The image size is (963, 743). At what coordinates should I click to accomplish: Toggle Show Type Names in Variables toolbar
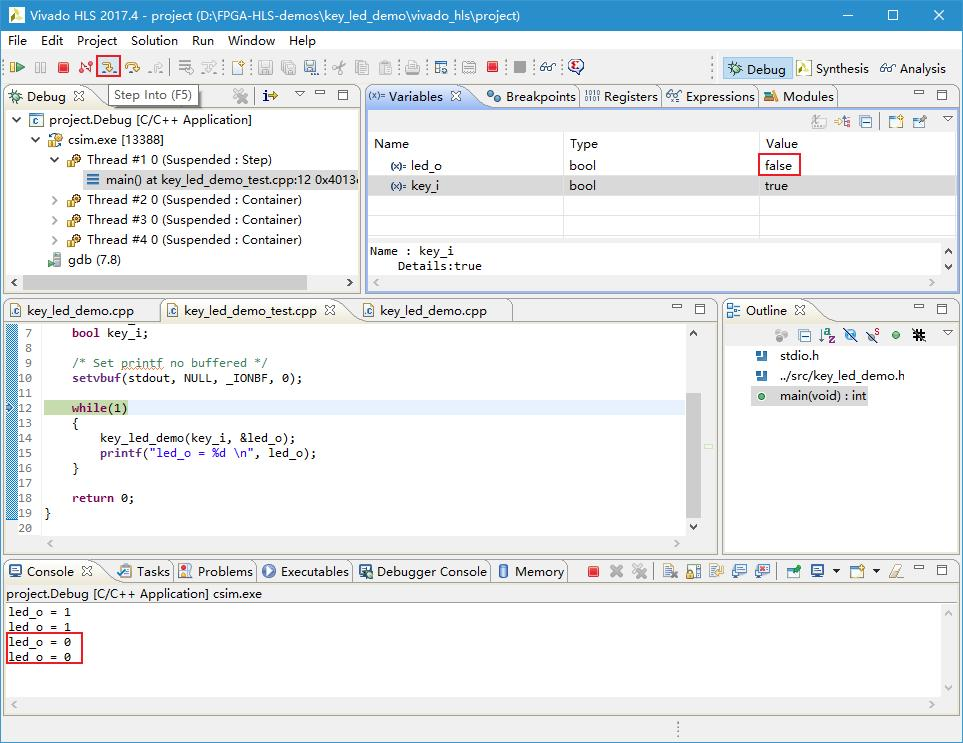(x=819, y=122)
